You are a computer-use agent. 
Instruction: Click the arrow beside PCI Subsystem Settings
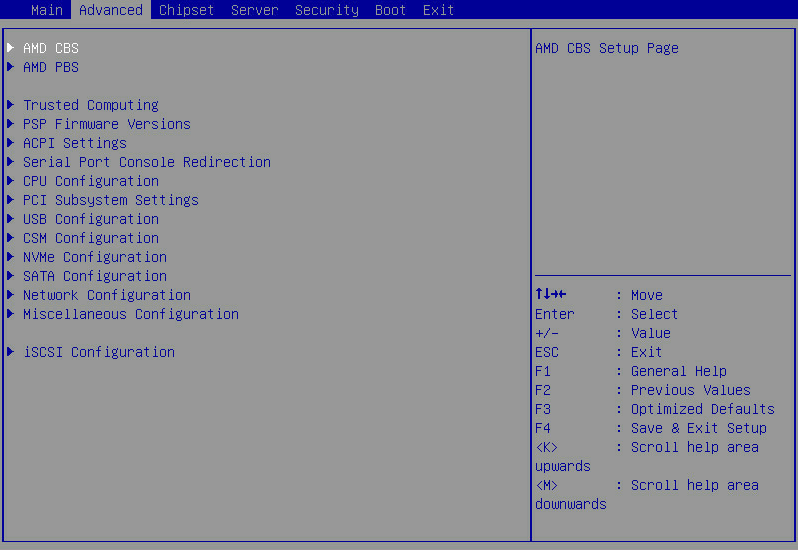tap(10, 199)
